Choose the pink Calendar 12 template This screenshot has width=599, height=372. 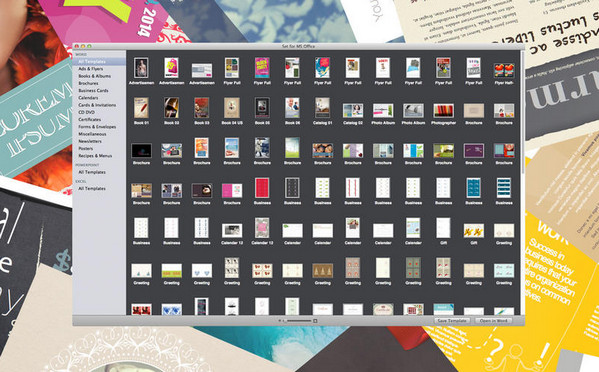point(262,228)
